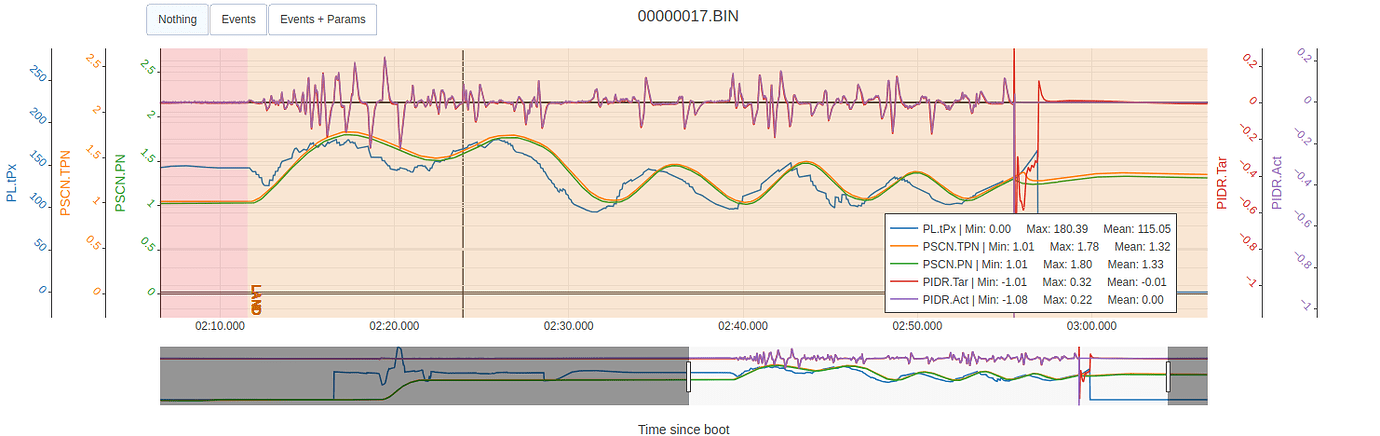Click the orange PSCN.TPN axis title

(x=66, y=182)
